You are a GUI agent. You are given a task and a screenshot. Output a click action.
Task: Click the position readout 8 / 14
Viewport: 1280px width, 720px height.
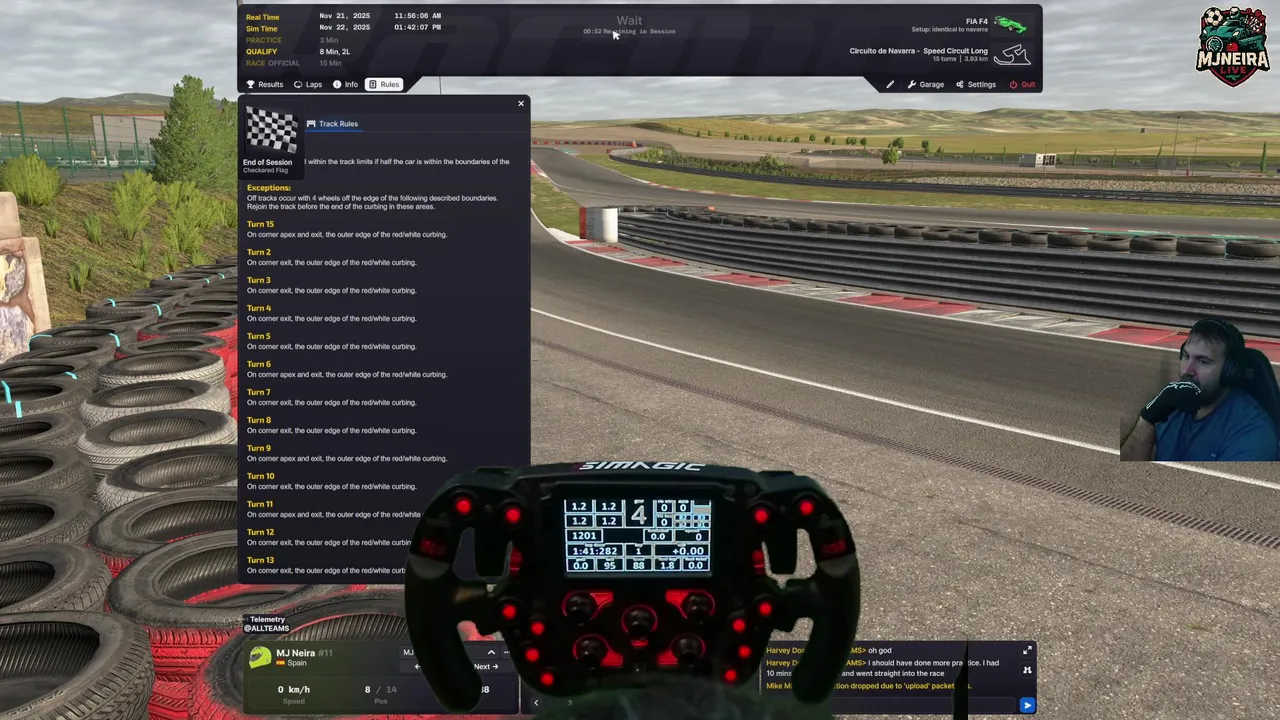coord(380,689)
